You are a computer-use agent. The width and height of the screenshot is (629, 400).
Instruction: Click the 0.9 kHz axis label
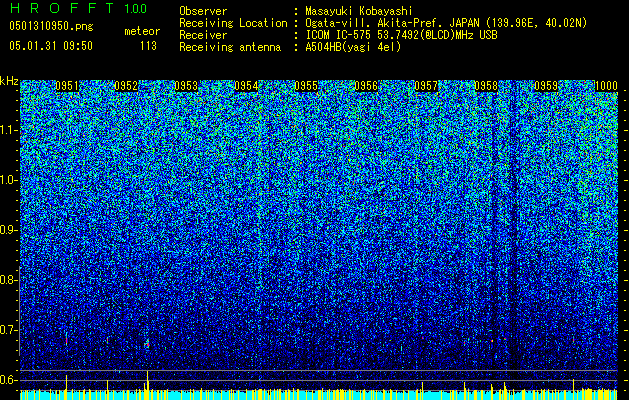coord(7,230)
